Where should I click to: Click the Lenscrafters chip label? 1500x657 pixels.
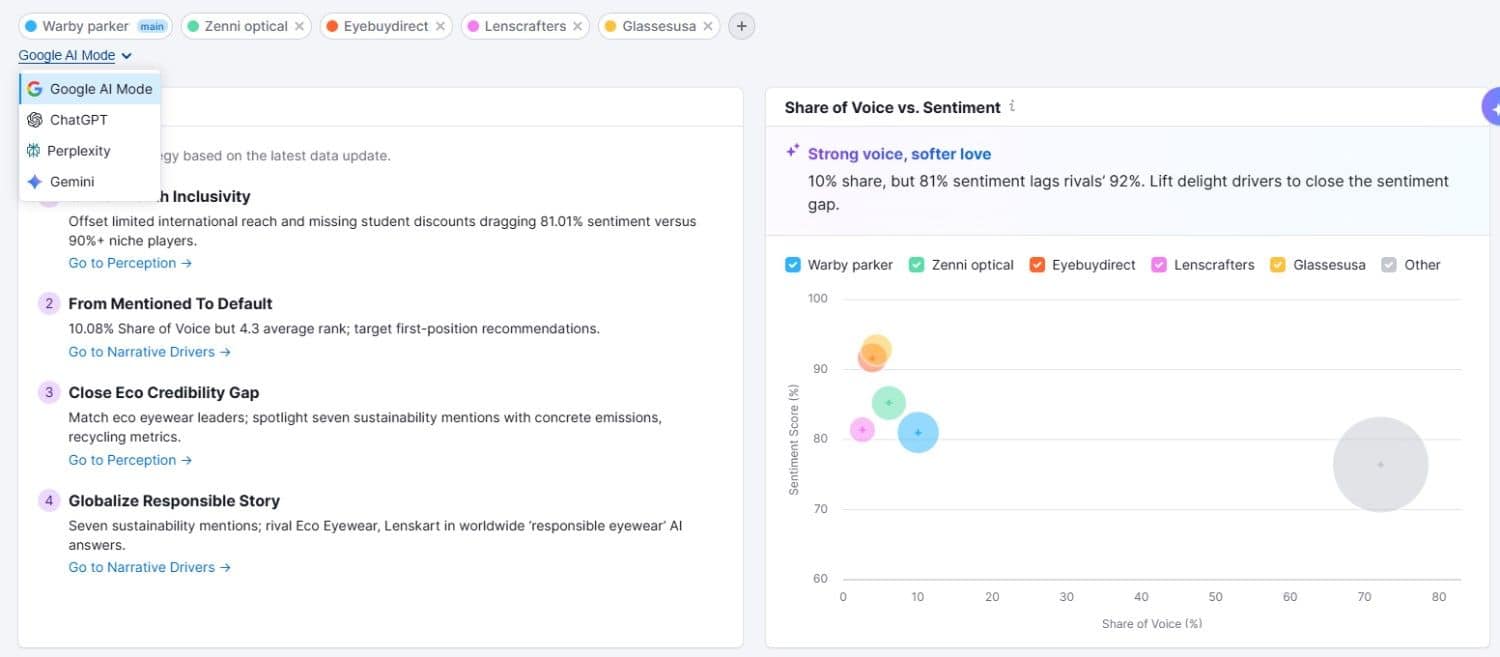pyautogui.click(x=525, y=27)
